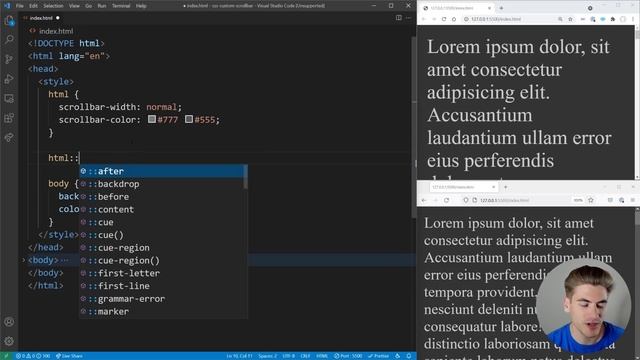Viewport: 640px width, 360px height.
Task: Choose ::content suggestion
Action: [162, 209]
